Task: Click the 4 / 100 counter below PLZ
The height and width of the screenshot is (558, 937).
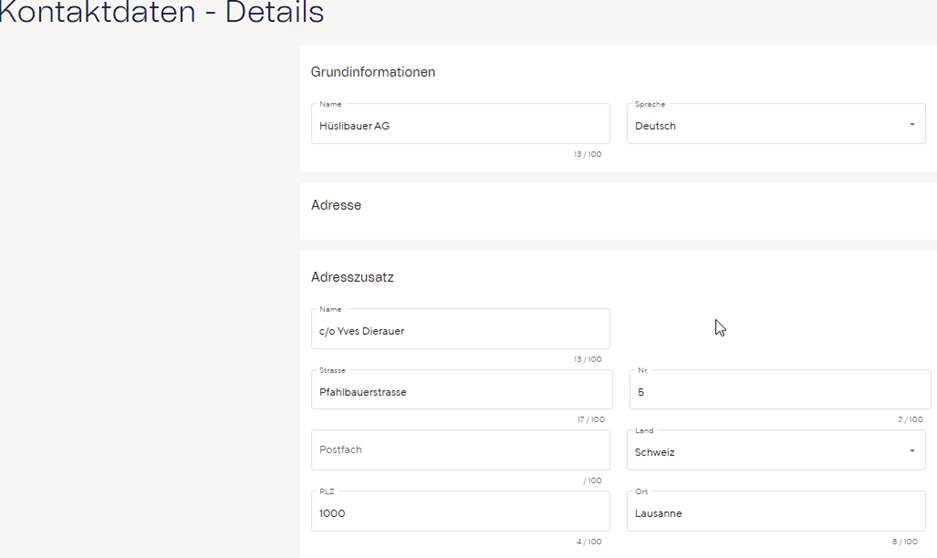Action: point(589,542)
